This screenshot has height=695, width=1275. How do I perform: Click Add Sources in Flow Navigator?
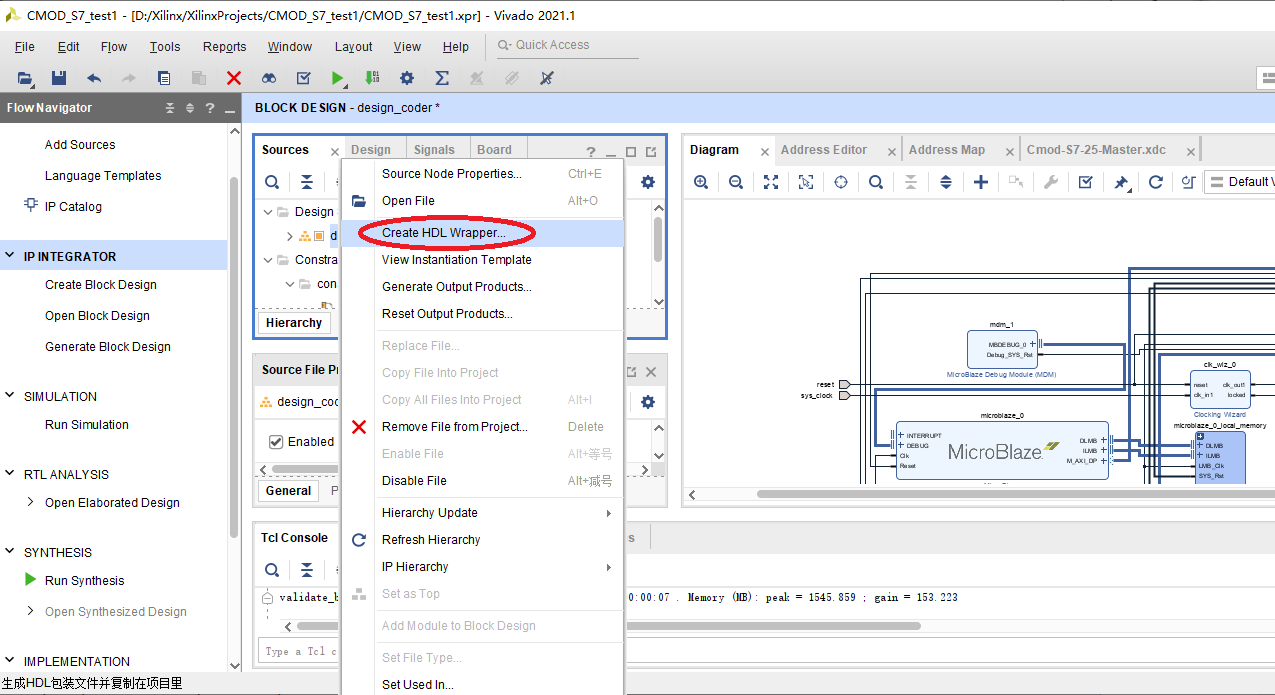tap(80, 145)
